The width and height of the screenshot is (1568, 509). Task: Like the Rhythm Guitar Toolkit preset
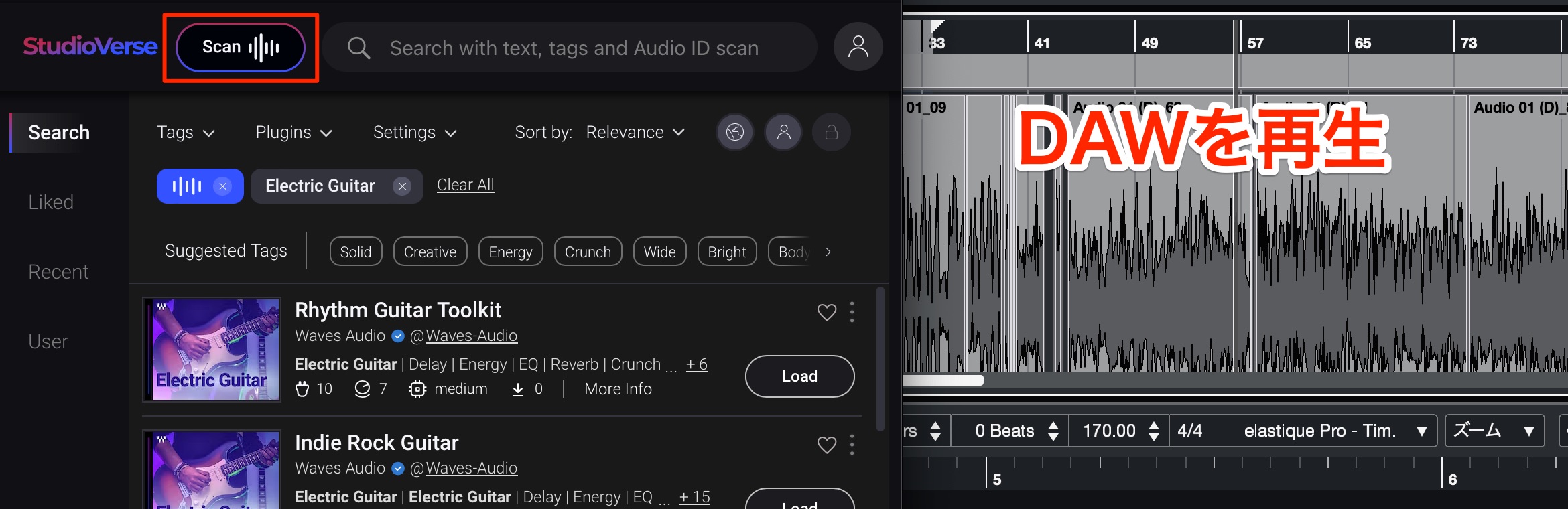click(827, 312)
